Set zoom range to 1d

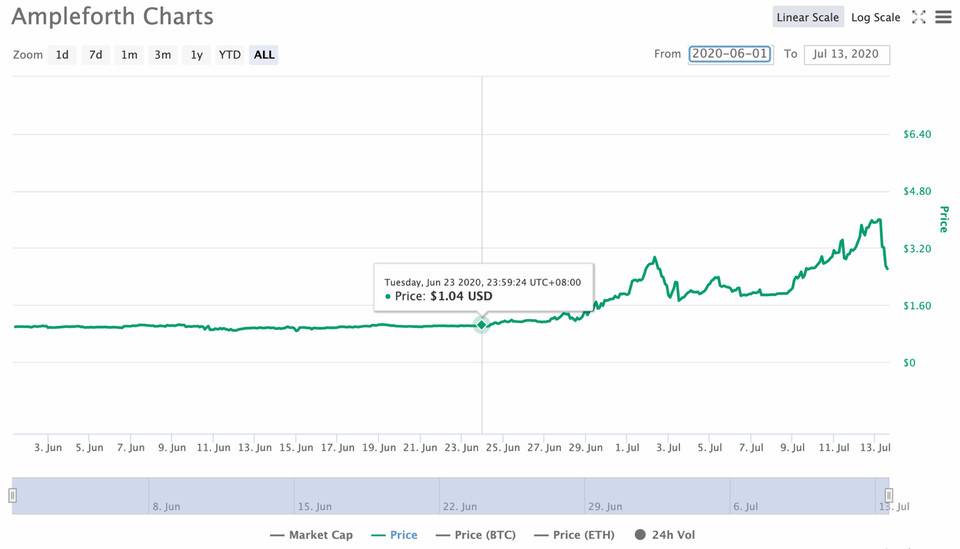pyautogui.click(x=62, y=55)
